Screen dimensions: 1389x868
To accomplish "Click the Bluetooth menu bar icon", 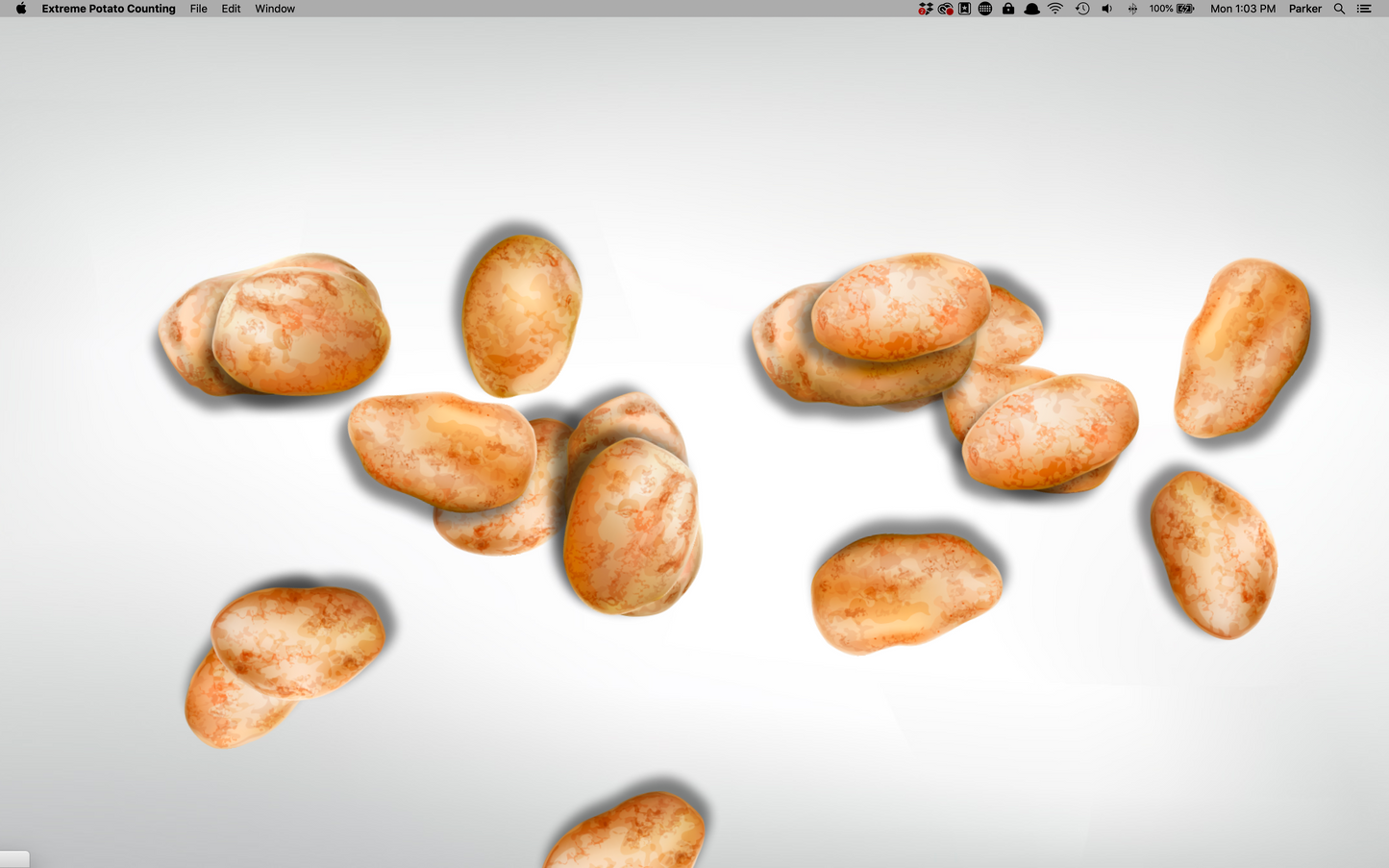I will 1131,9.
